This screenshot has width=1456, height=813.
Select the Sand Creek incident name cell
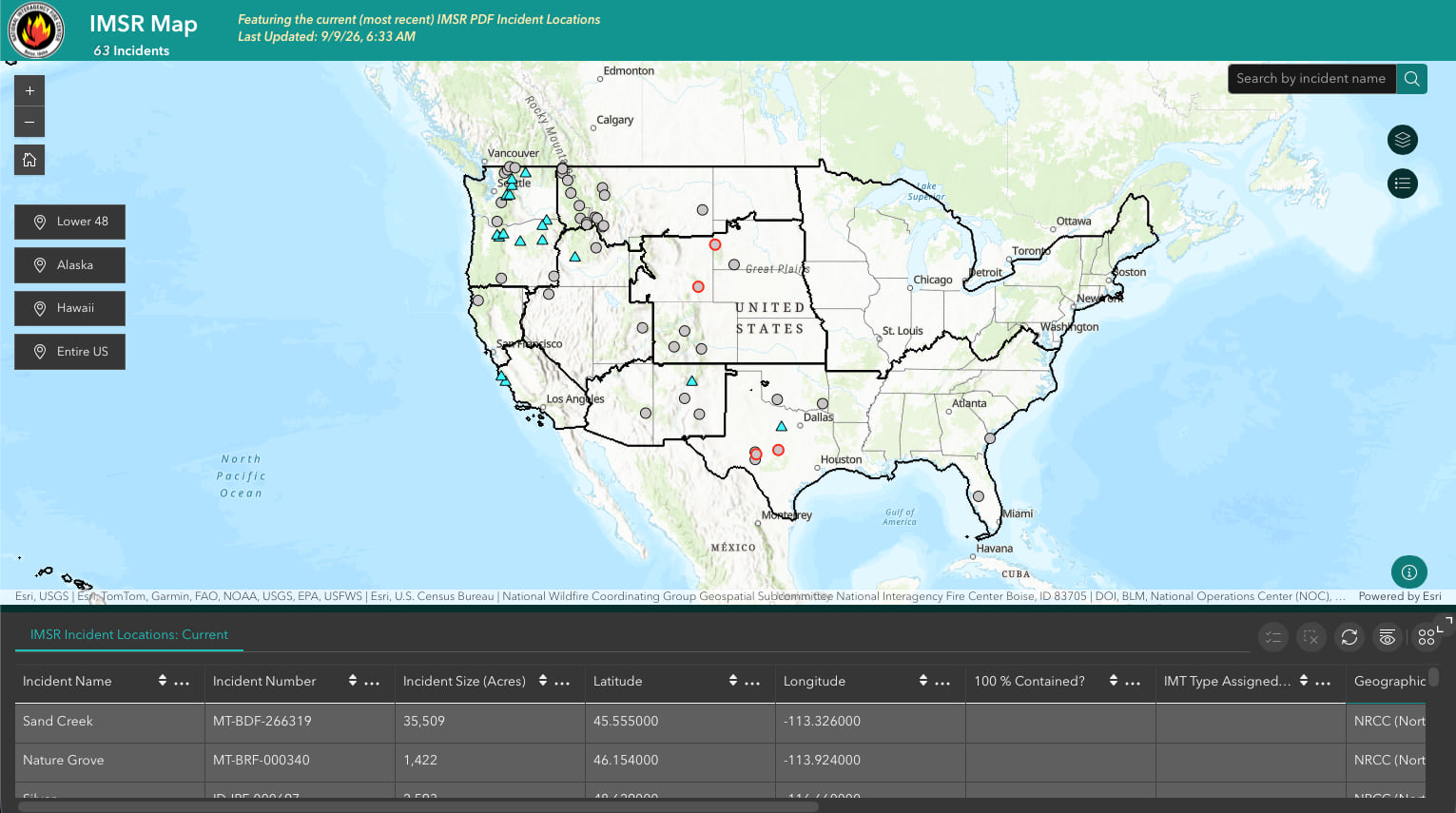(x=110, y=721)
